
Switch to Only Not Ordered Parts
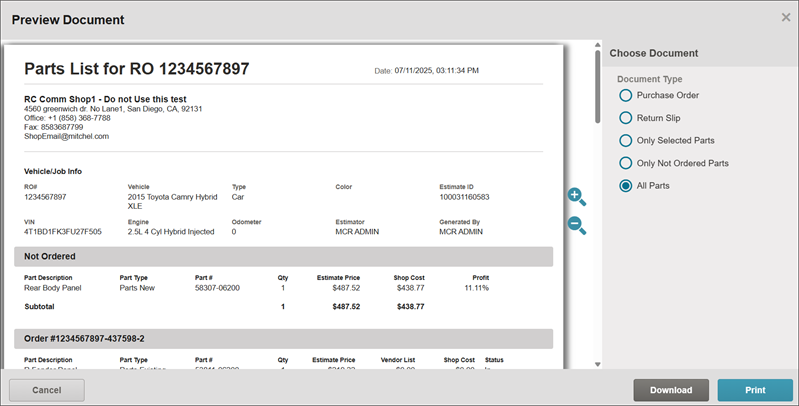(626, 163)
